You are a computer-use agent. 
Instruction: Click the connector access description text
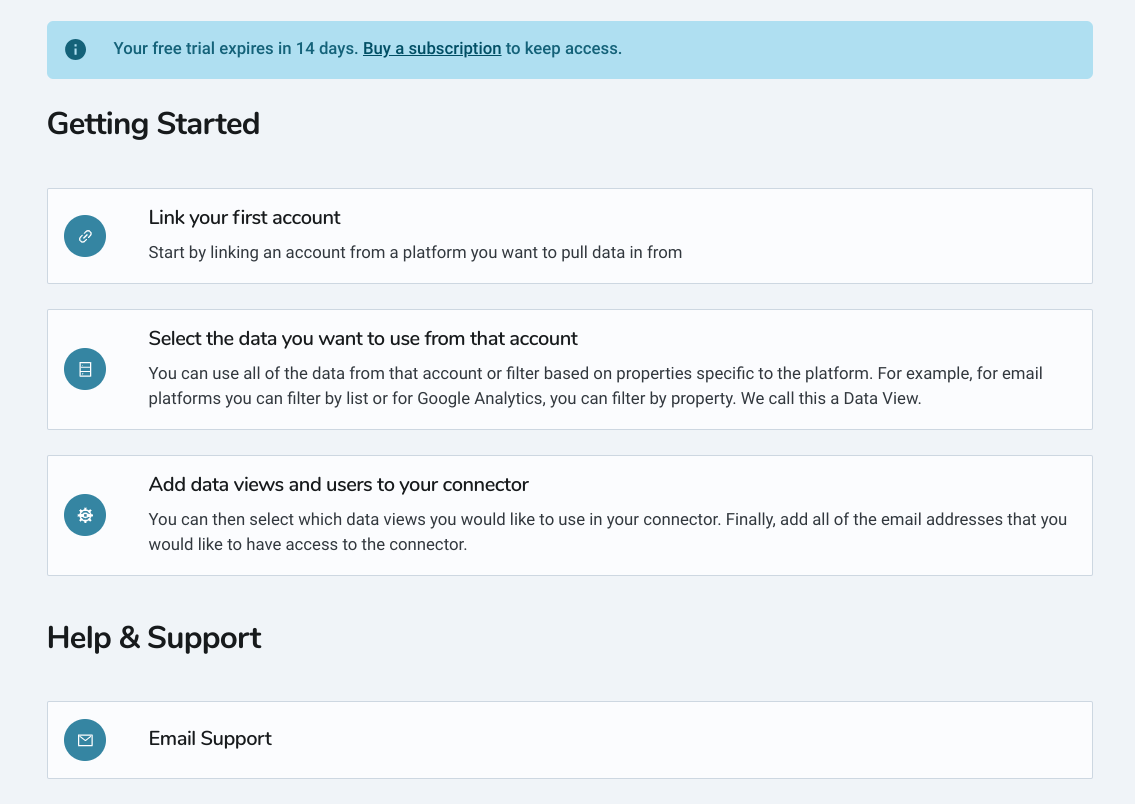(x=606, y=532)
